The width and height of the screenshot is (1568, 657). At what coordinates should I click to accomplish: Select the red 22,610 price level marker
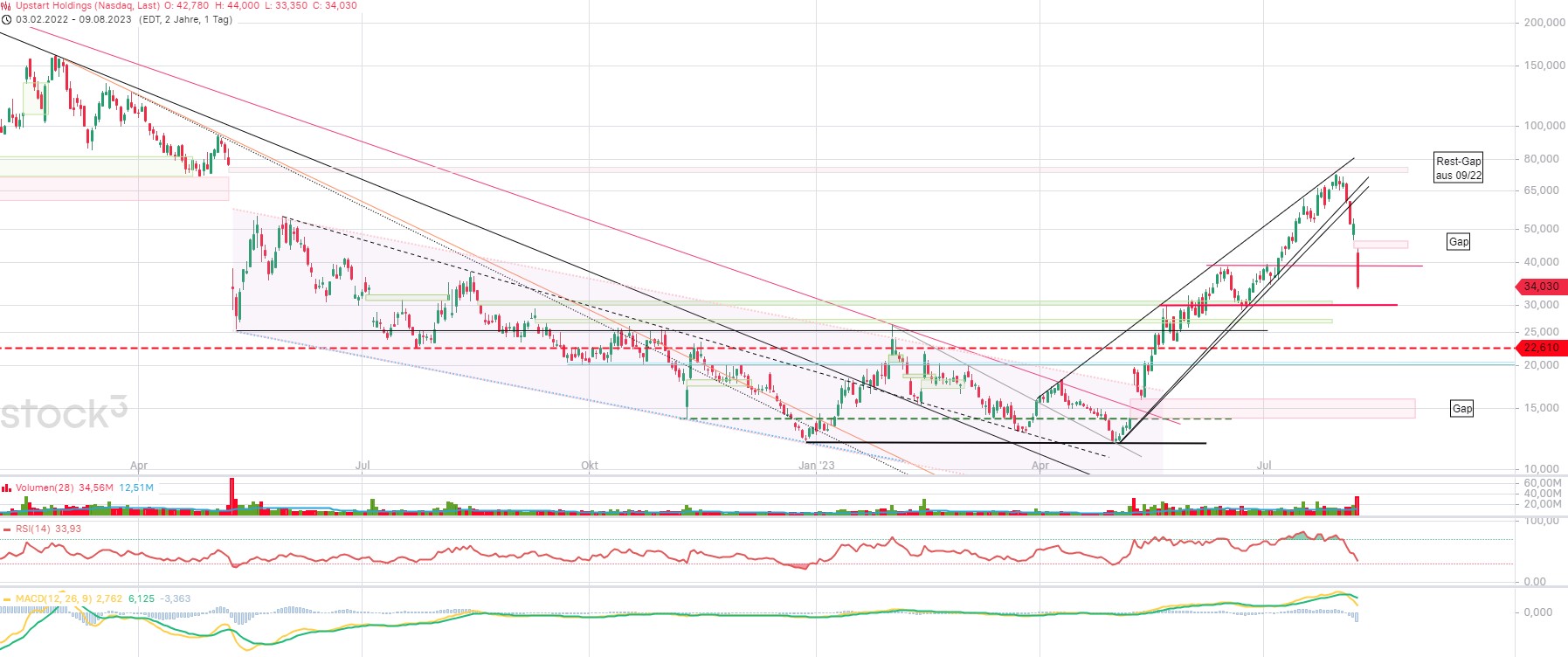[1541, 348]
